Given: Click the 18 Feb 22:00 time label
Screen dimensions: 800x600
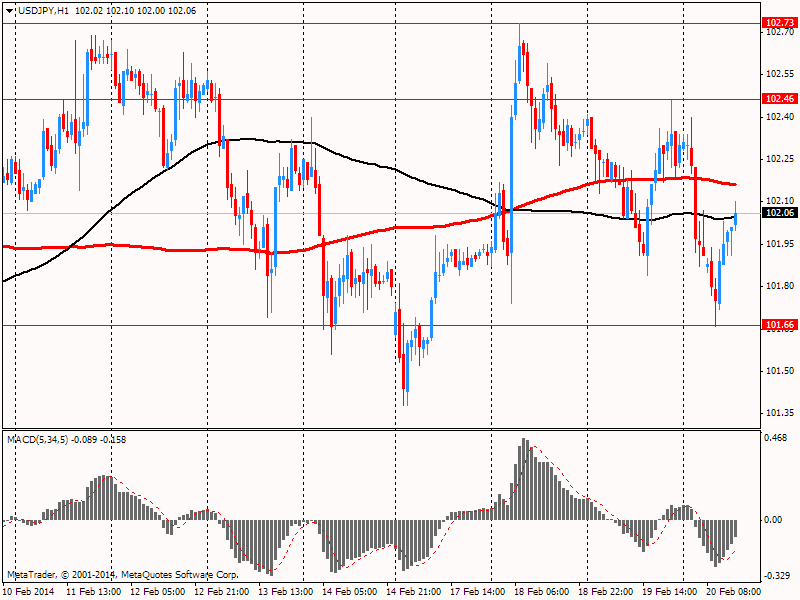Looking at the screenshot, I should click(x=606, y=591).
